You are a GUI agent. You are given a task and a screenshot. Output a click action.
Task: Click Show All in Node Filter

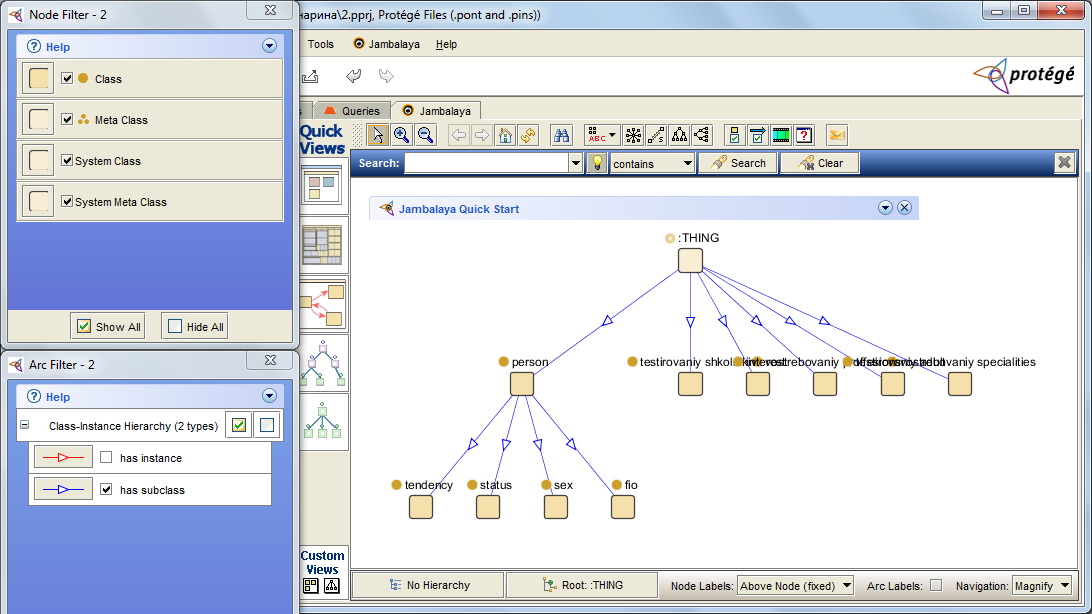[x=108, y=326]
